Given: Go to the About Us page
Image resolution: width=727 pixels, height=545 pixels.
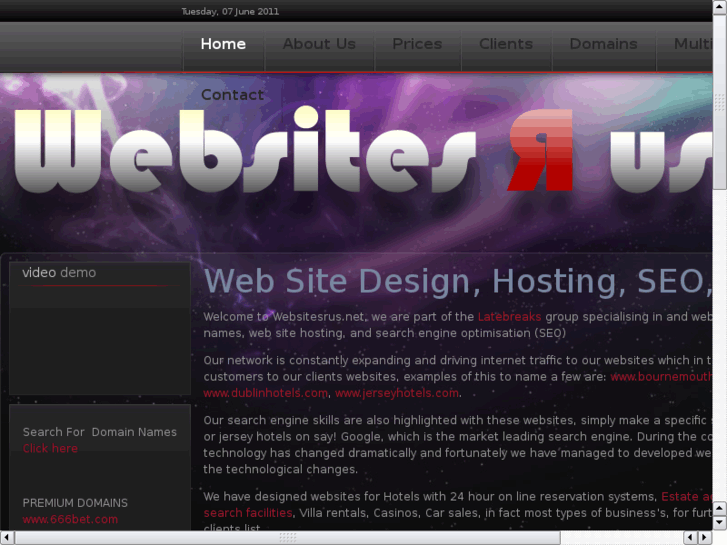Looking at the screenshot, I should [x=319, y=44].
